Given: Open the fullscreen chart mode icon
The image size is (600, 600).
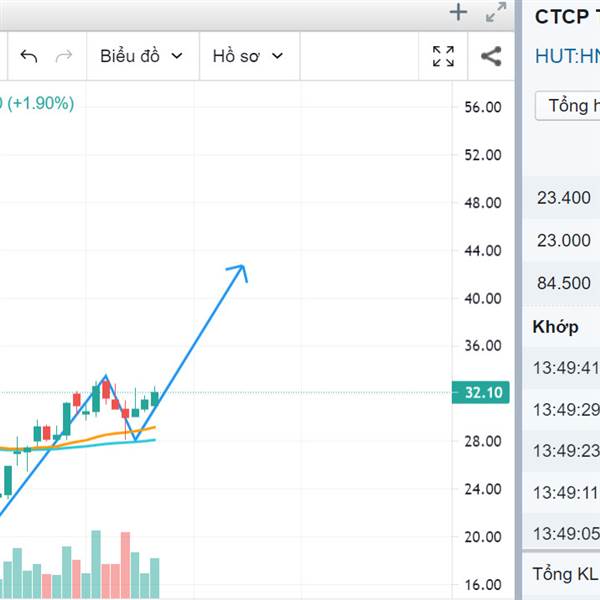Looking at the screenshot, I should 443,56.
